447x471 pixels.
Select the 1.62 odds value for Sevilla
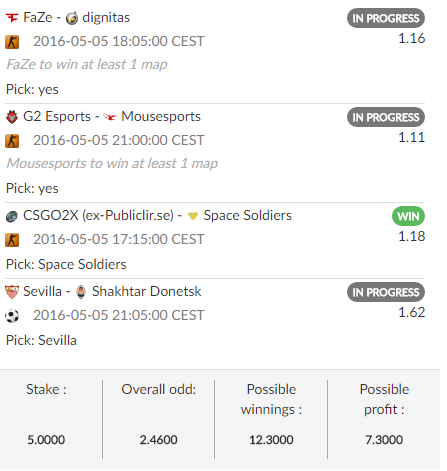(412, 312)
